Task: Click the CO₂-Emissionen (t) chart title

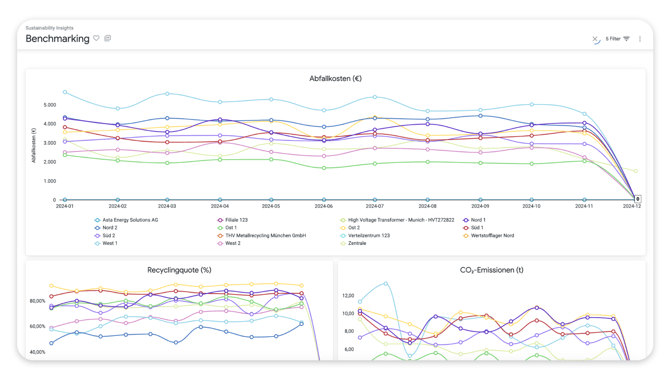Action: (x=491, y=270)
